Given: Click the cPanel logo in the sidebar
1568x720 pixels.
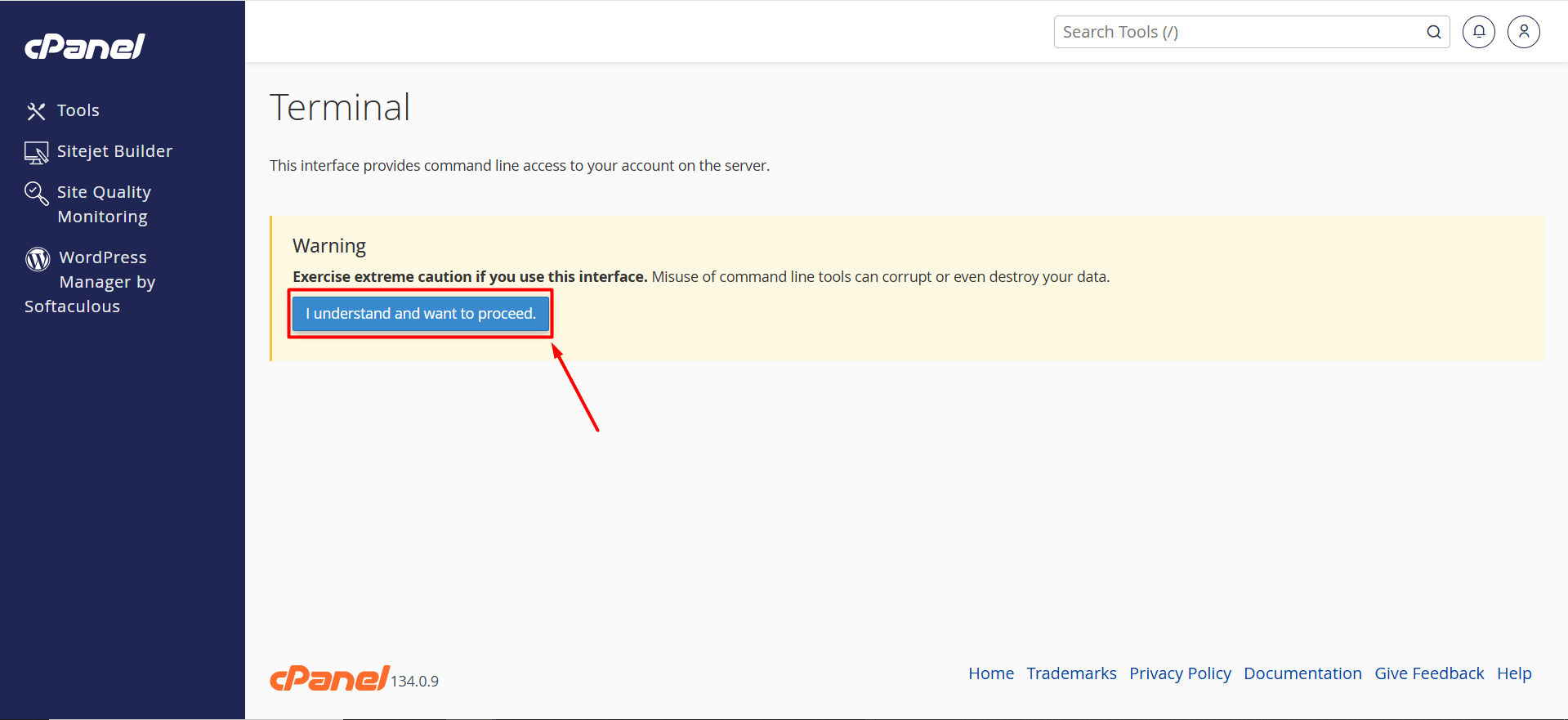Looking at the screenshot, I should click(85, 47).
